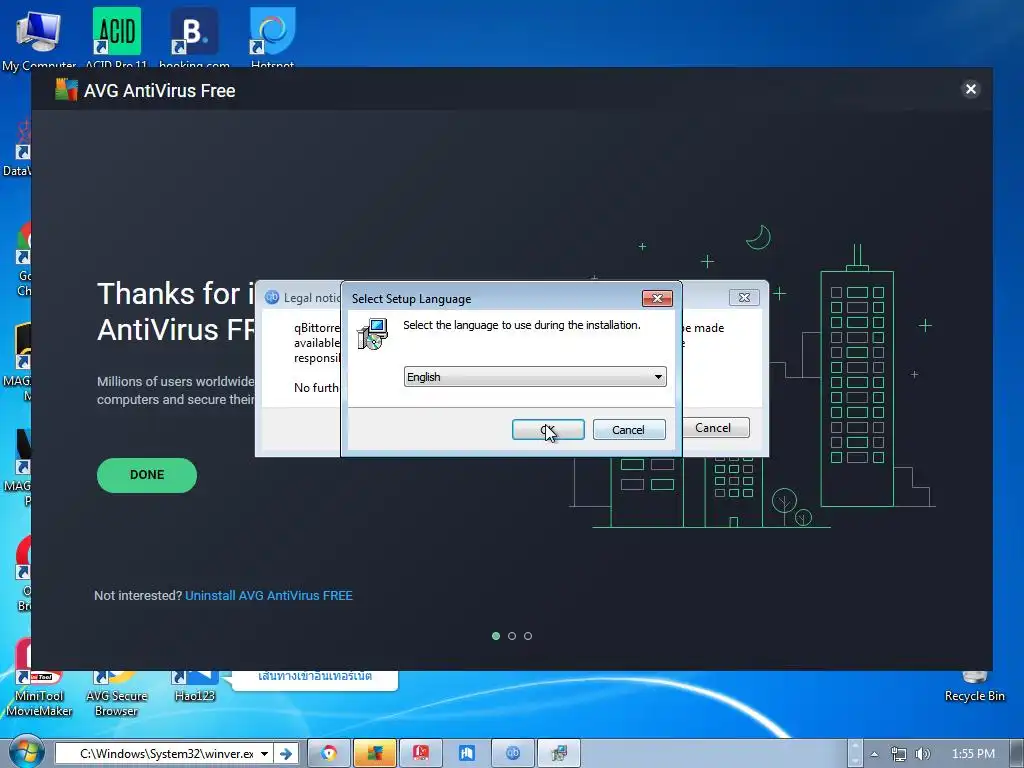The width and height of the screenshot is (1024, 768).
Task: Open Hao123 desktop shortcut
Action: (x=195, y=687)
